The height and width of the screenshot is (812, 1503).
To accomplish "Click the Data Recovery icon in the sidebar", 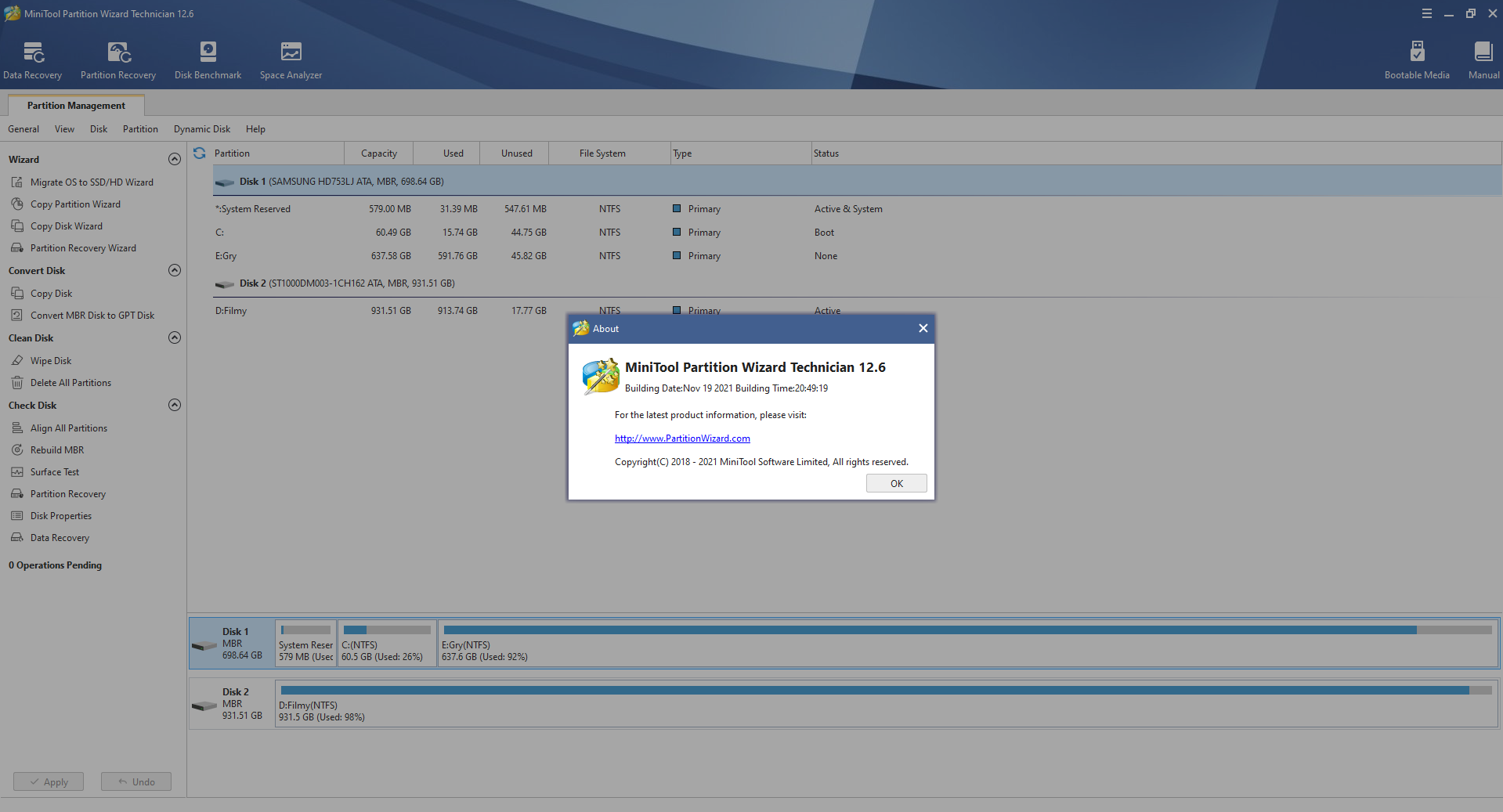I will [x=17, y=538].
